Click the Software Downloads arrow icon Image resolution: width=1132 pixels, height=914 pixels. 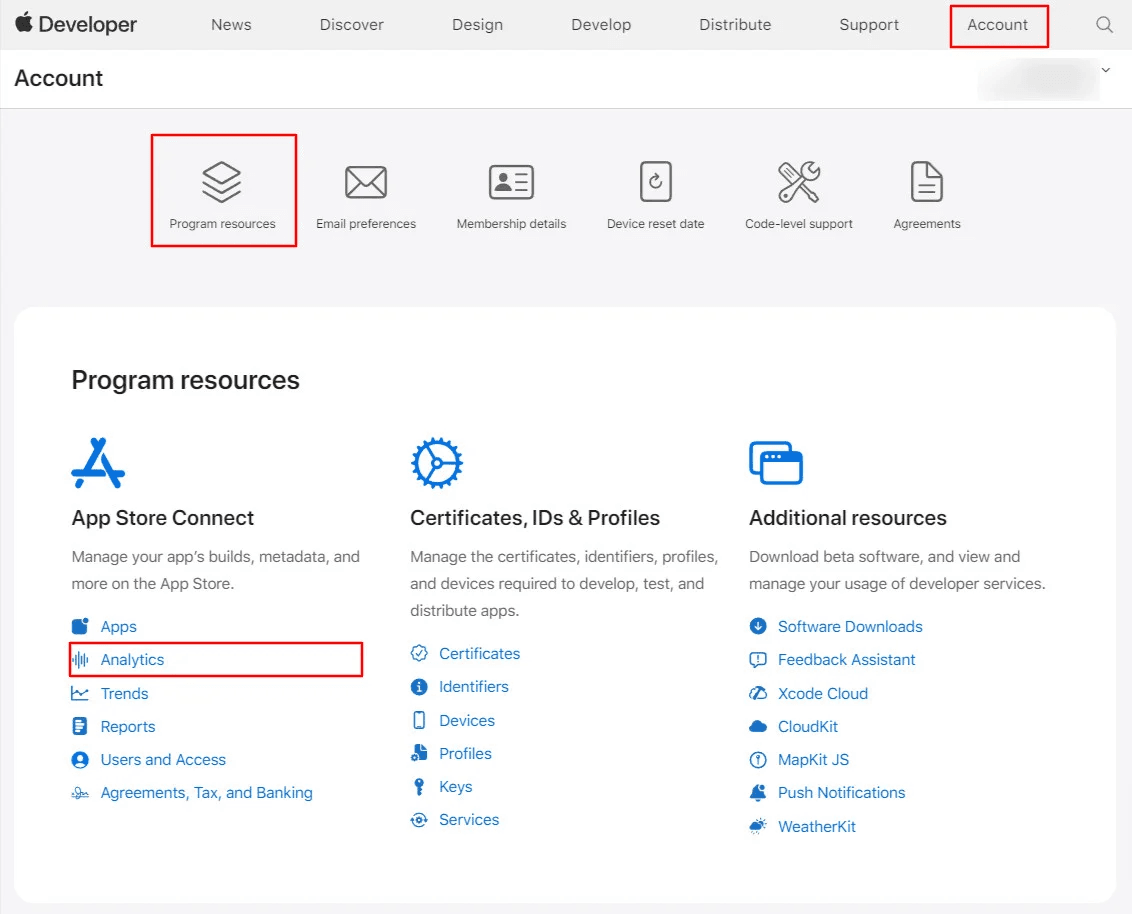758,626
